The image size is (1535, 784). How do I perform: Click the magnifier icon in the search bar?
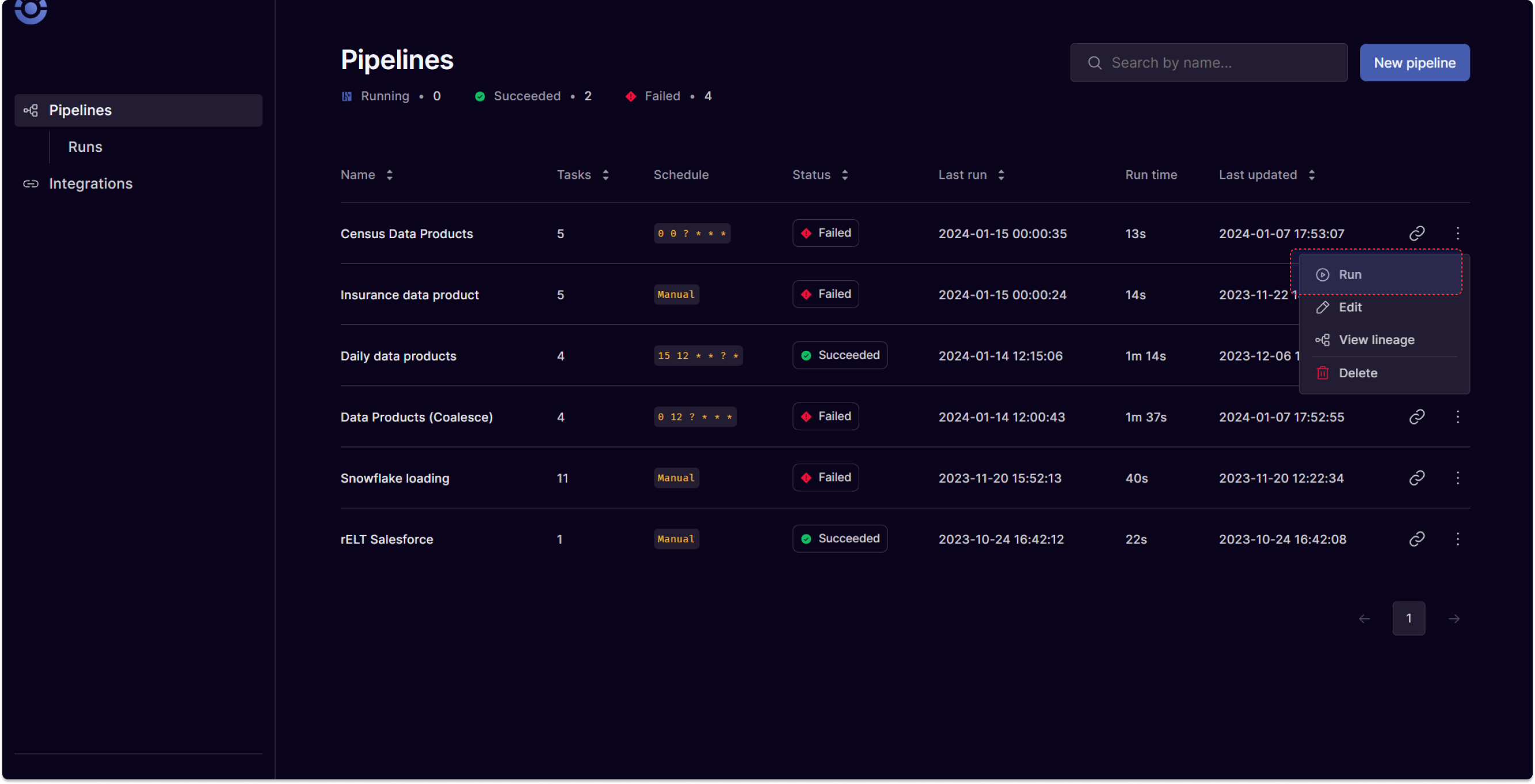tap(1094, 63)
